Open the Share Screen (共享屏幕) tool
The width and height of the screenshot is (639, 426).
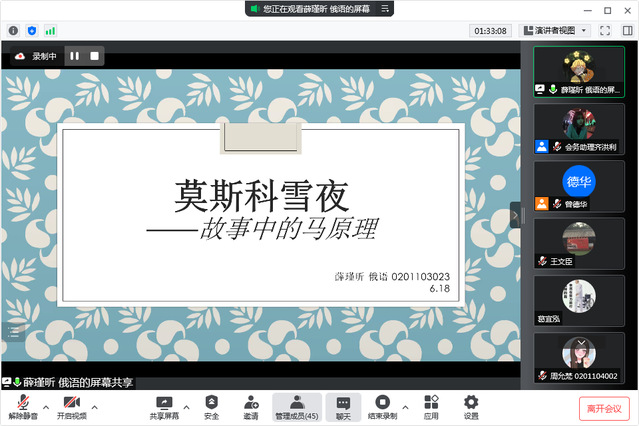165,406
